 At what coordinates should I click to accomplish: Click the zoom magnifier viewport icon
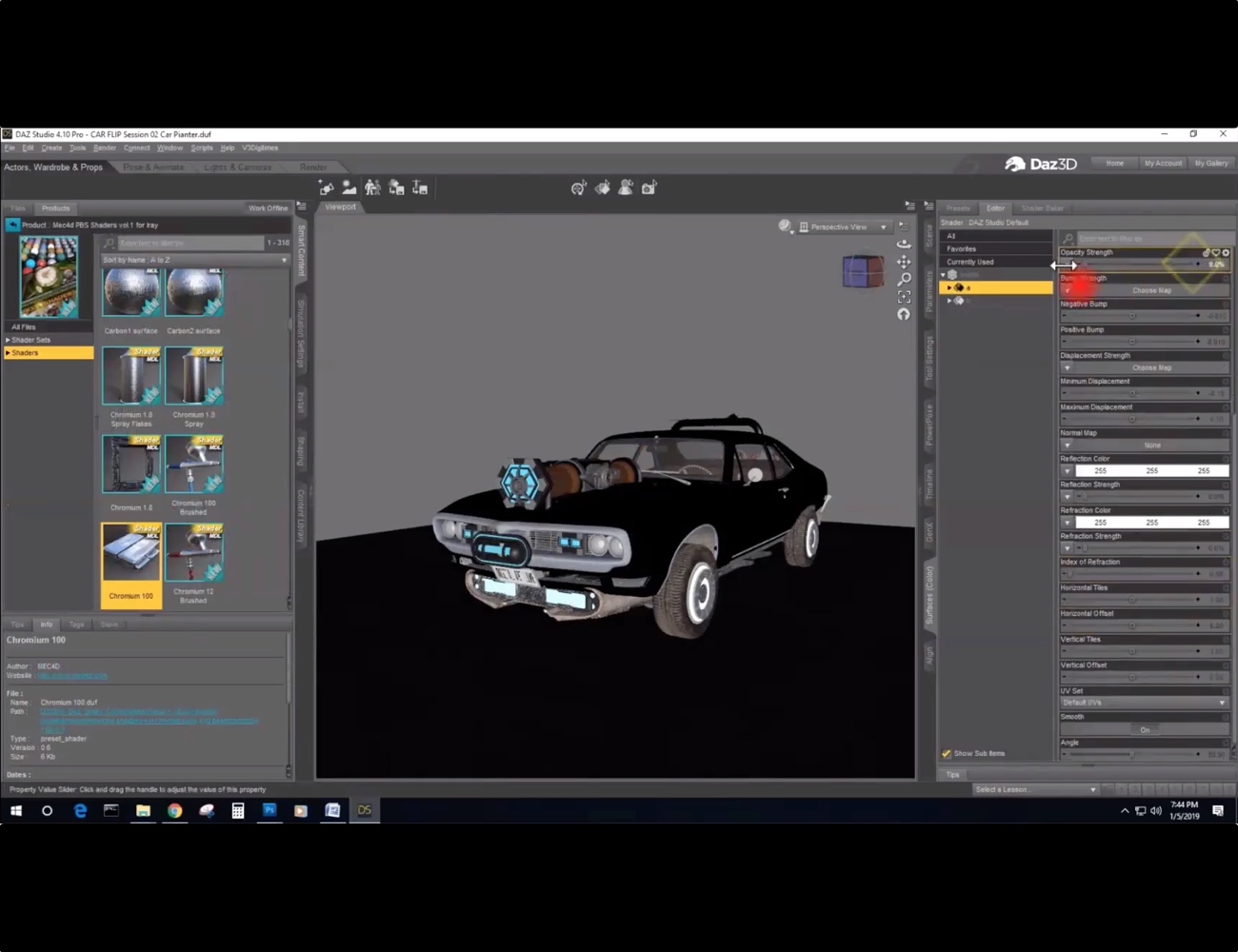pos(904,279)
